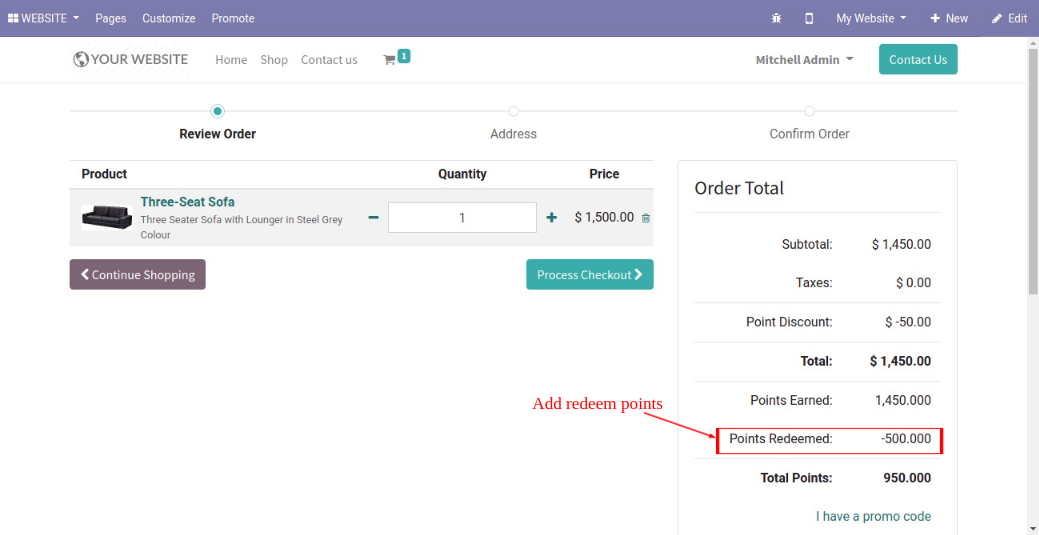Click the $ 1,500.00 product price

[x=604, y=217]
